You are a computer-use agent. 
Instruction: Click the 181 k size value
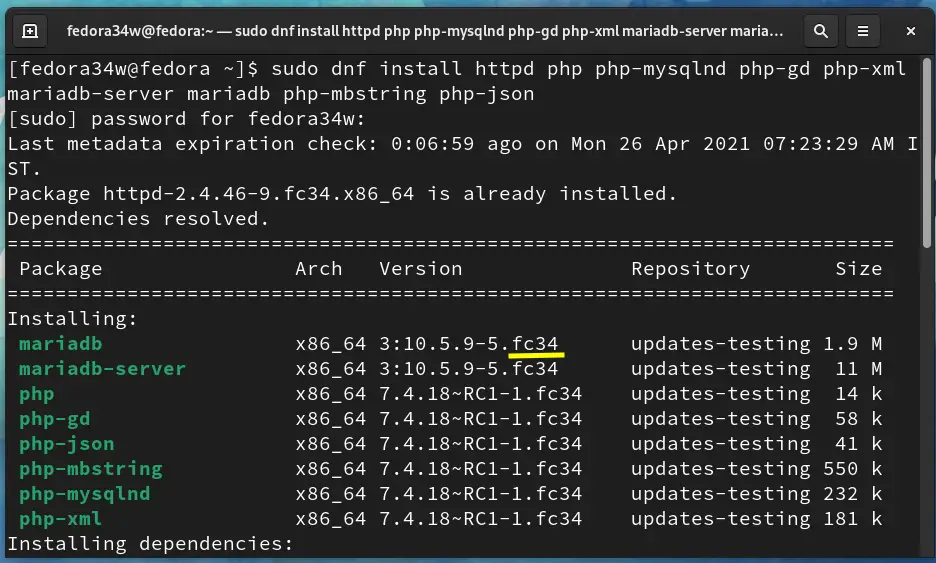point(852,519)
